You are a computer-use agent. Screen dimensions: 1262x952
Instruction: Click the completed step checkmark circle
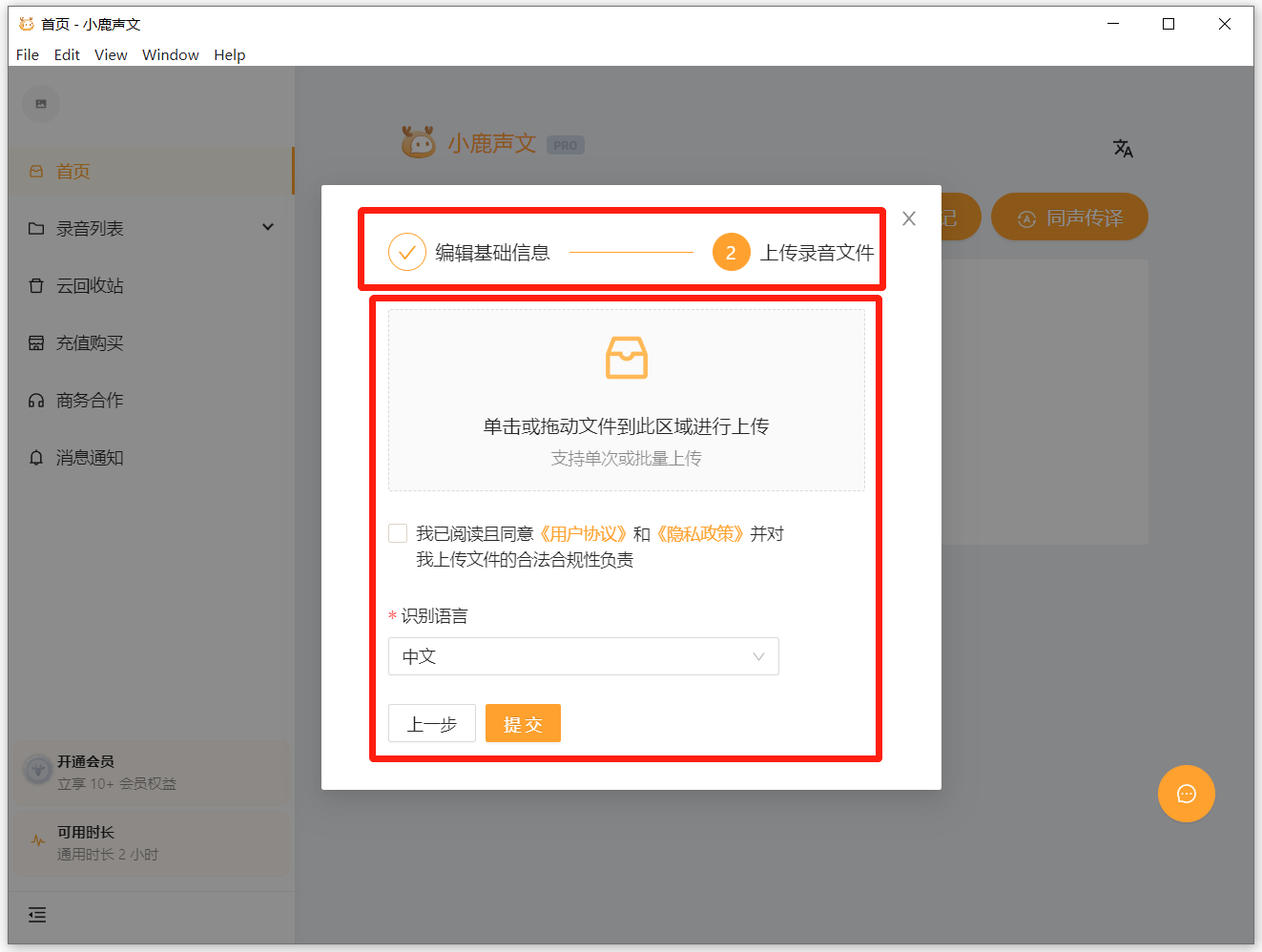pyautogui.click(x=406, y=252)
